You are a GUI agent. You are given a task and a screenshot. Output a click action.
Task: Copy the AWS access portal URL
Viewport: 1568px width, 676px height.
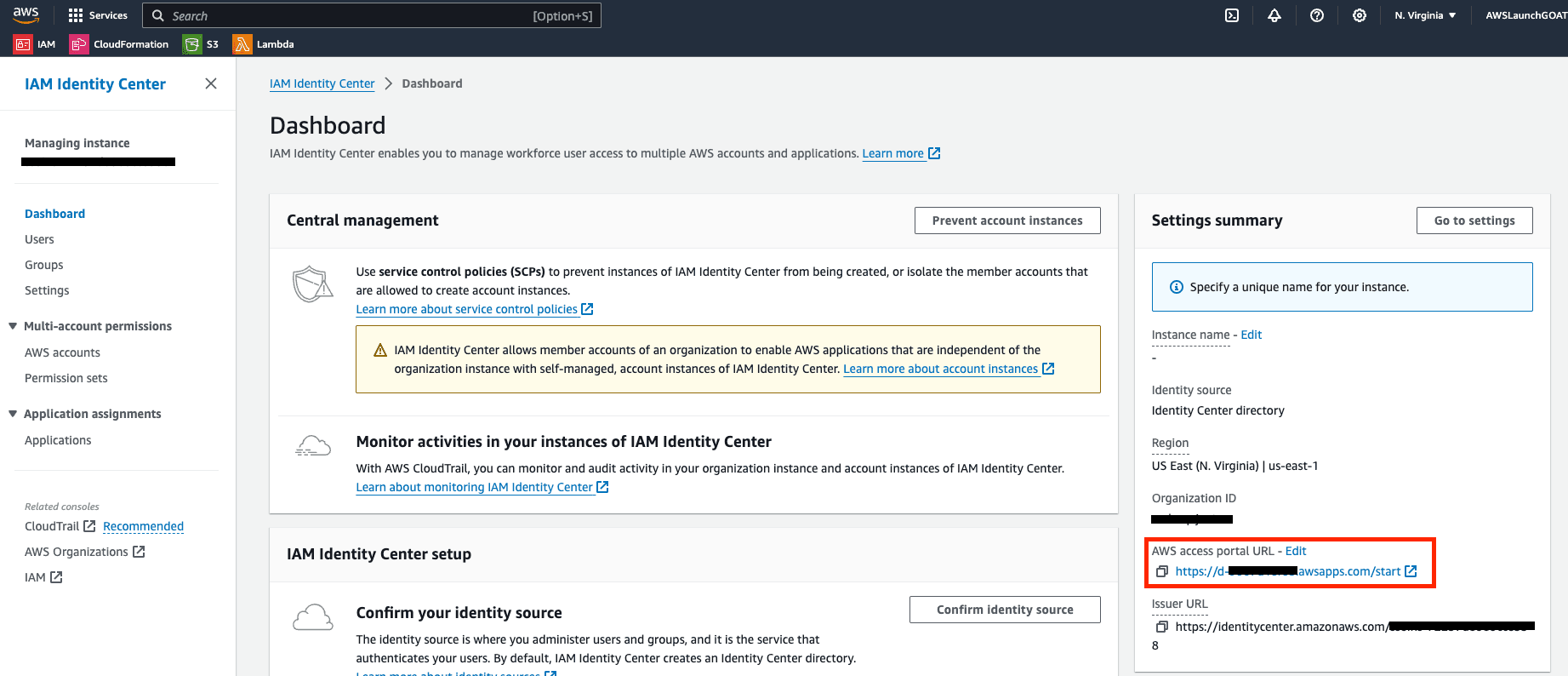1162,571
